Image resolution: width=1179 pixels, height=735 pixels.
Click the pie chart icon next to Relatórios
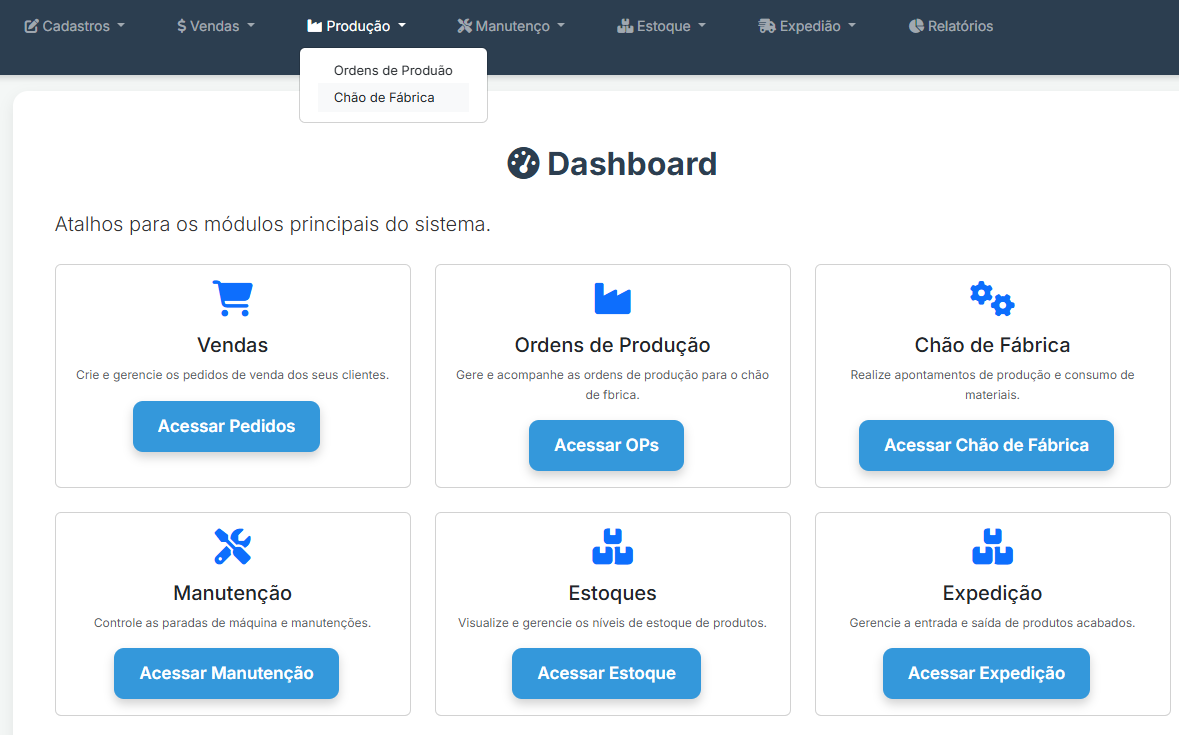pos(916,26)
